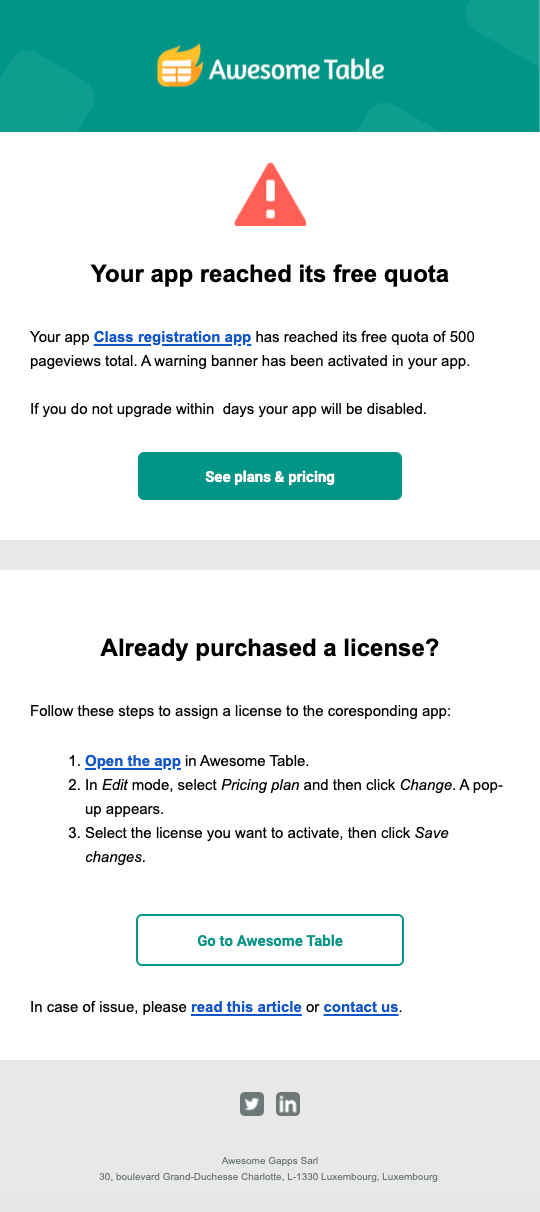This screenshot has width=540, height=1212.
Task: Click the sentence about app being disabled
Action: pyautogui.click(x=229, y=409)
